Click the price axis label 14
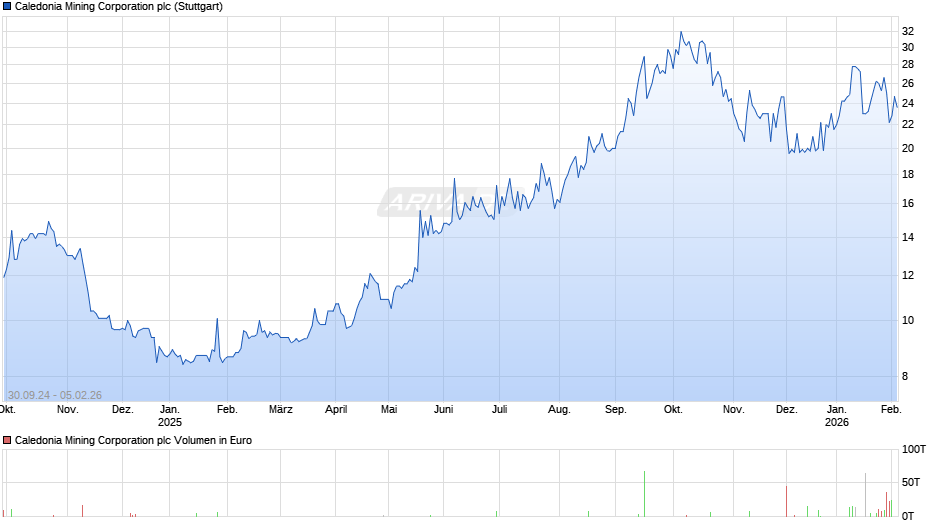Viewport: 940px width, 526px height. 908,237
